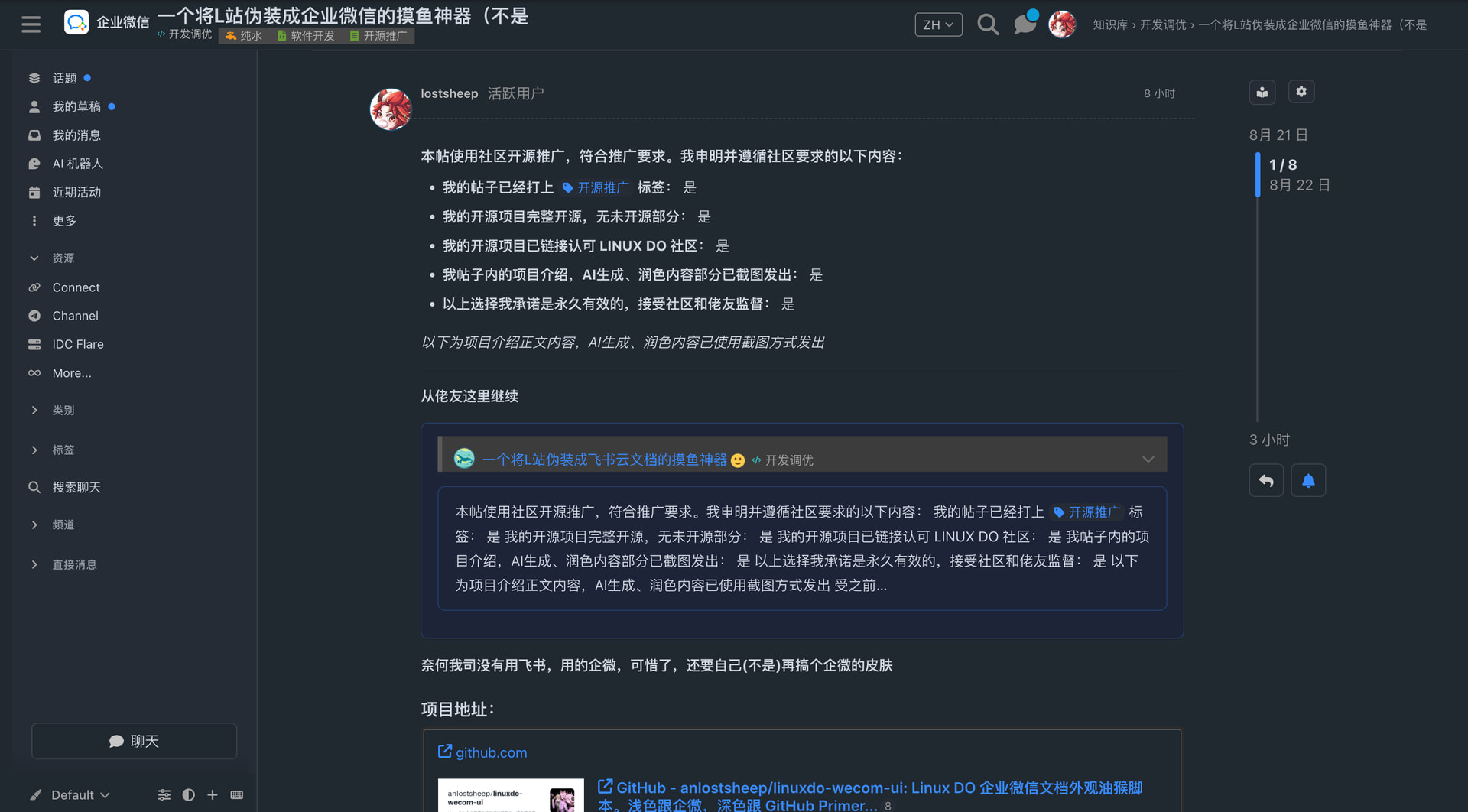1468x812 pixels.
Task: Open quoted topic 一个将L站伪装成飞书云文档的摸鱼神器
Action: coord(605,460)
